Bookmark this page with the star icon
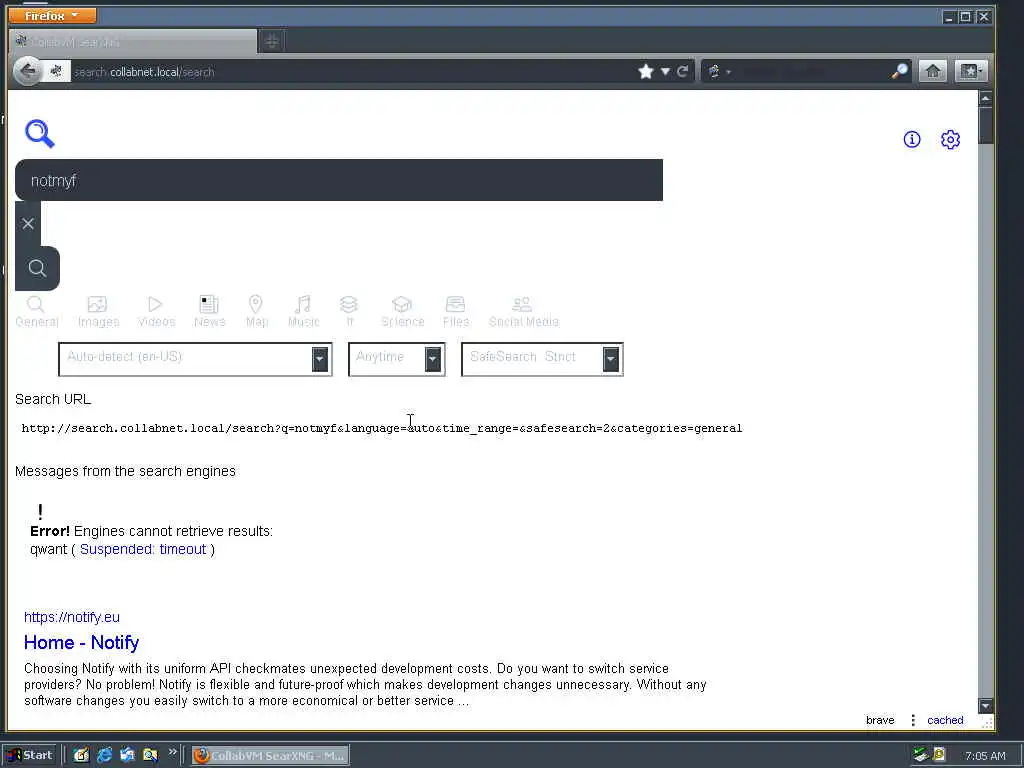This screenshot has height=768, width=1024. point(646,71)
